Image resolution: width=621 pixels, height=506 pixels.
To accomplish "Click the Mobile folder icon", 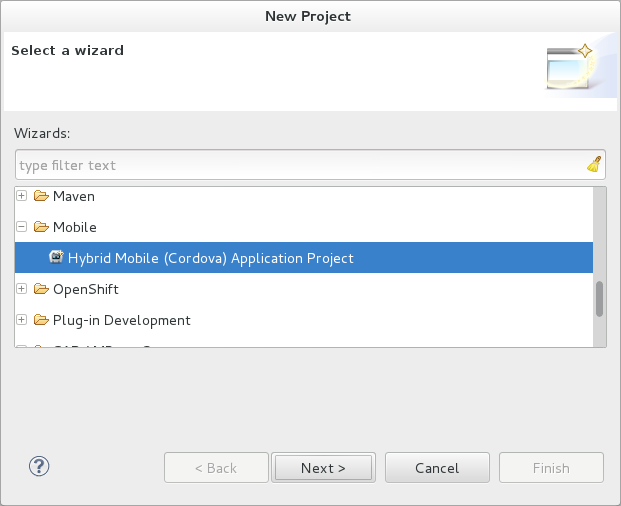I will (x=41, y=227).
